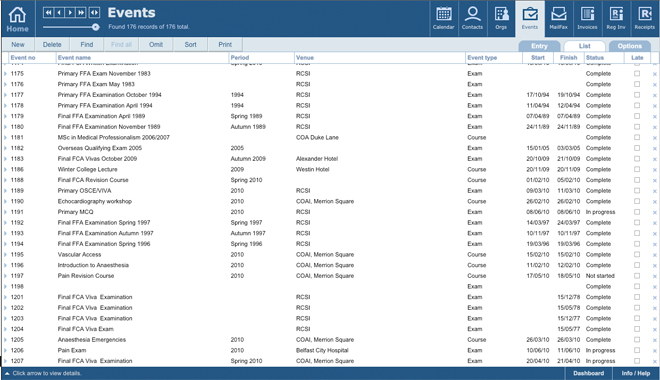This screenshot has height=380, width=660.
Task: Select the 'Westin Hotel' venue cell
Action: [312, 169]
